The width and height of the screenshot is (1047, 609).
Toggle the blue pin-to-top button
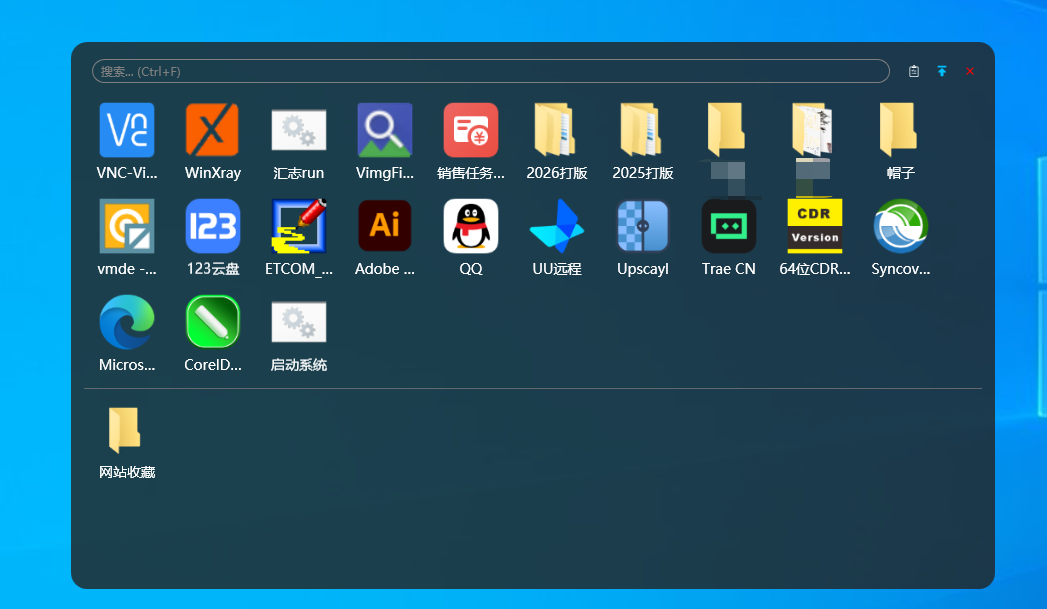coord(942,71)
